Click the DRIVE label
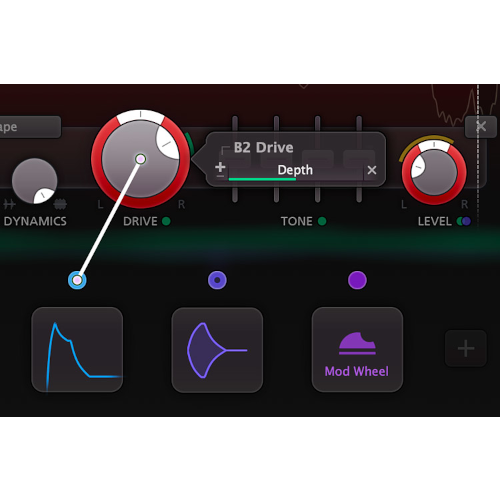 point(140,221)
